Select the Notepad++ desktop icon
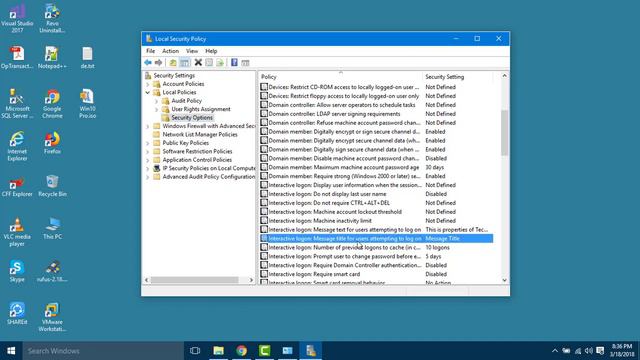 pos(52,58)
